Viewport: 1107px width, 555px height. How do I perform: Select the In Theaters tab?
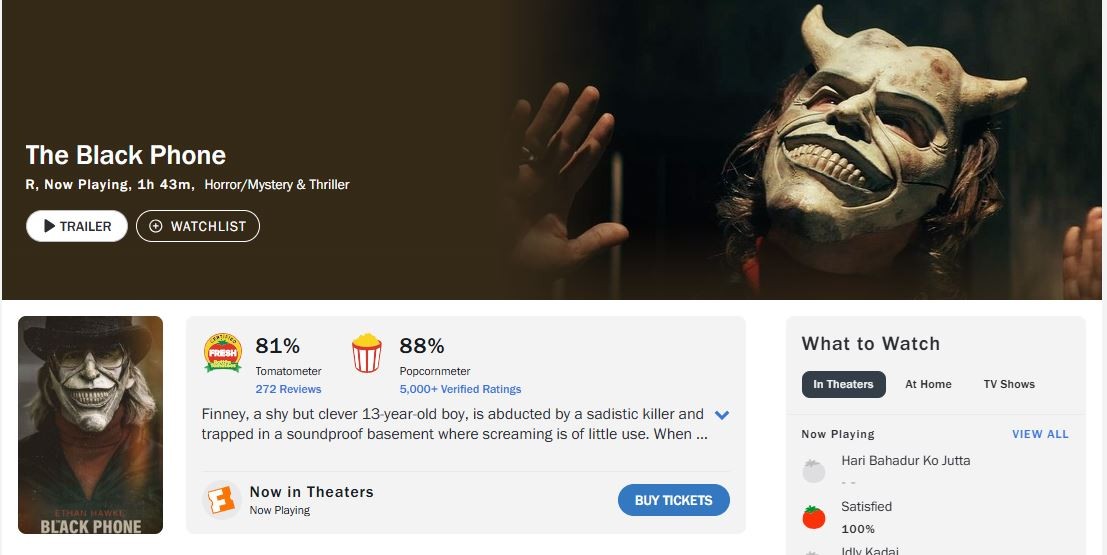pos(843,384)
